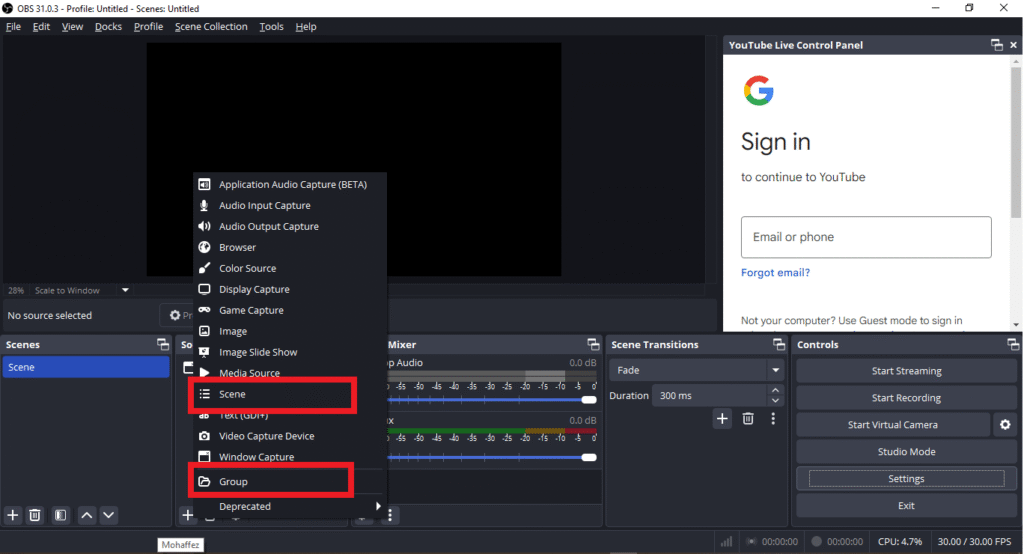Float the YouTube Live Control Panel dock

click(997, 44)
